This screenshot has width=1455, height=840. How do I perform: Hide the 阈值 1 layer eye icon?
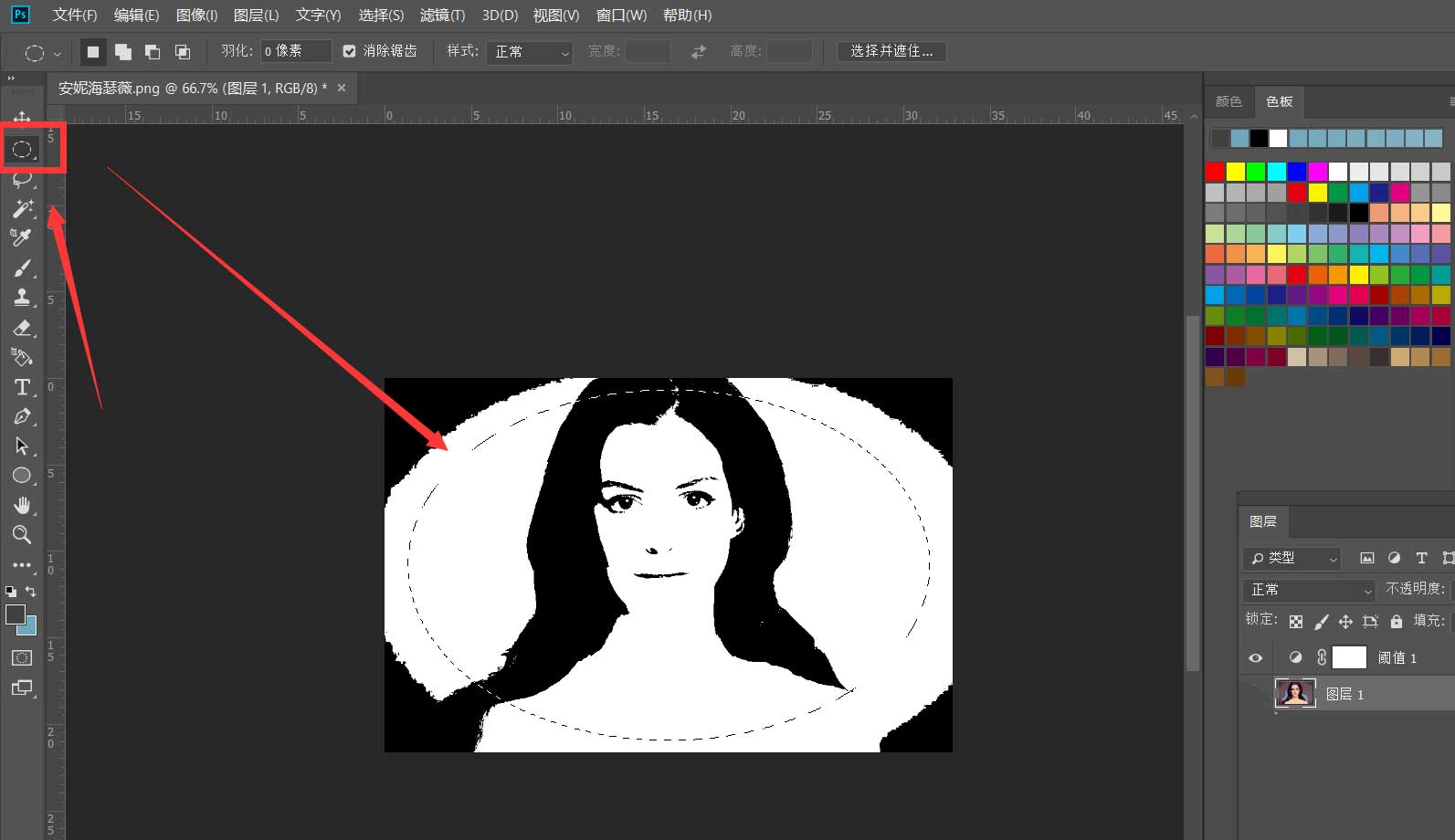1256,657
